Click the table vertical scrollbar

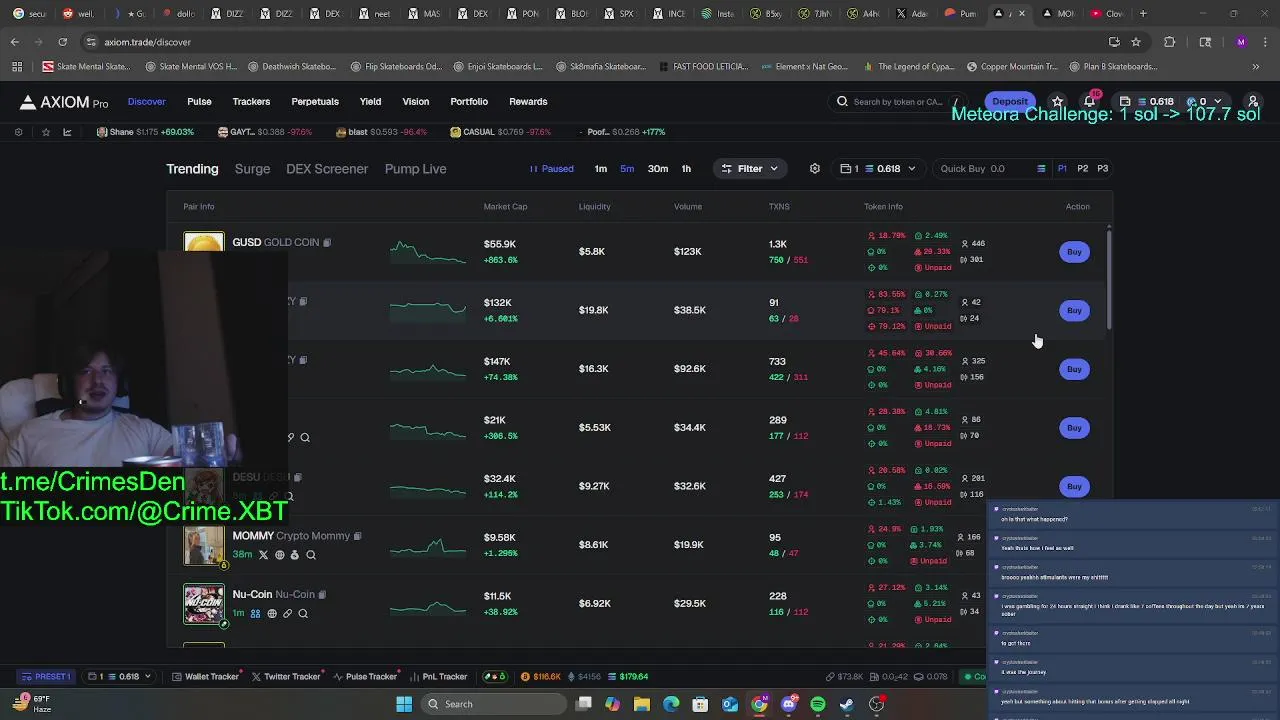coord(1109,280)
